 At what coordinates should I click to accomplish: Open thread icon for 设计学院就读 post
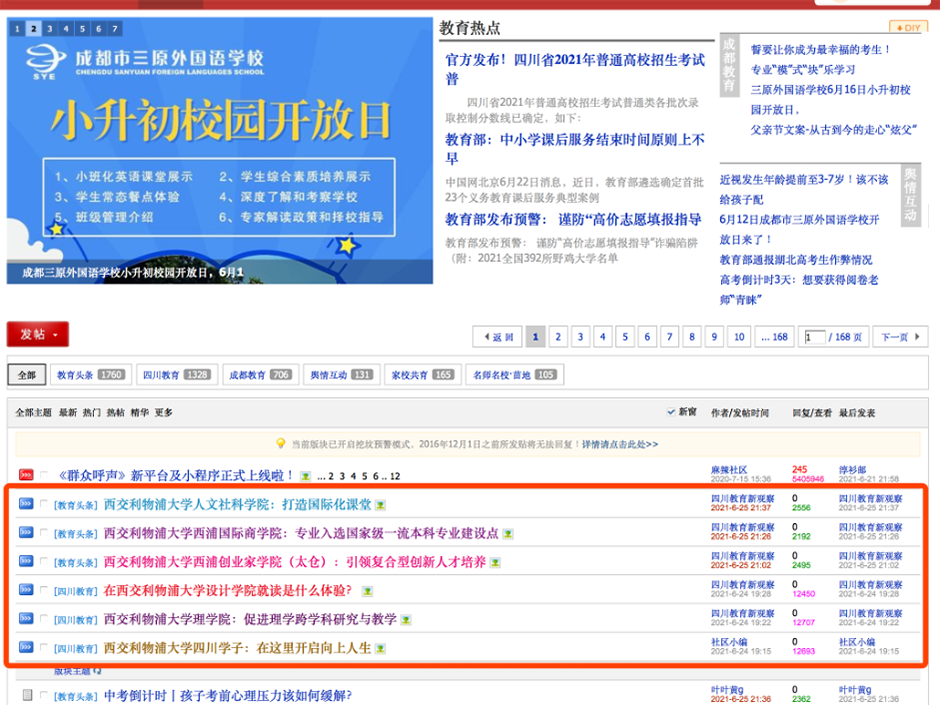[26, 589]
